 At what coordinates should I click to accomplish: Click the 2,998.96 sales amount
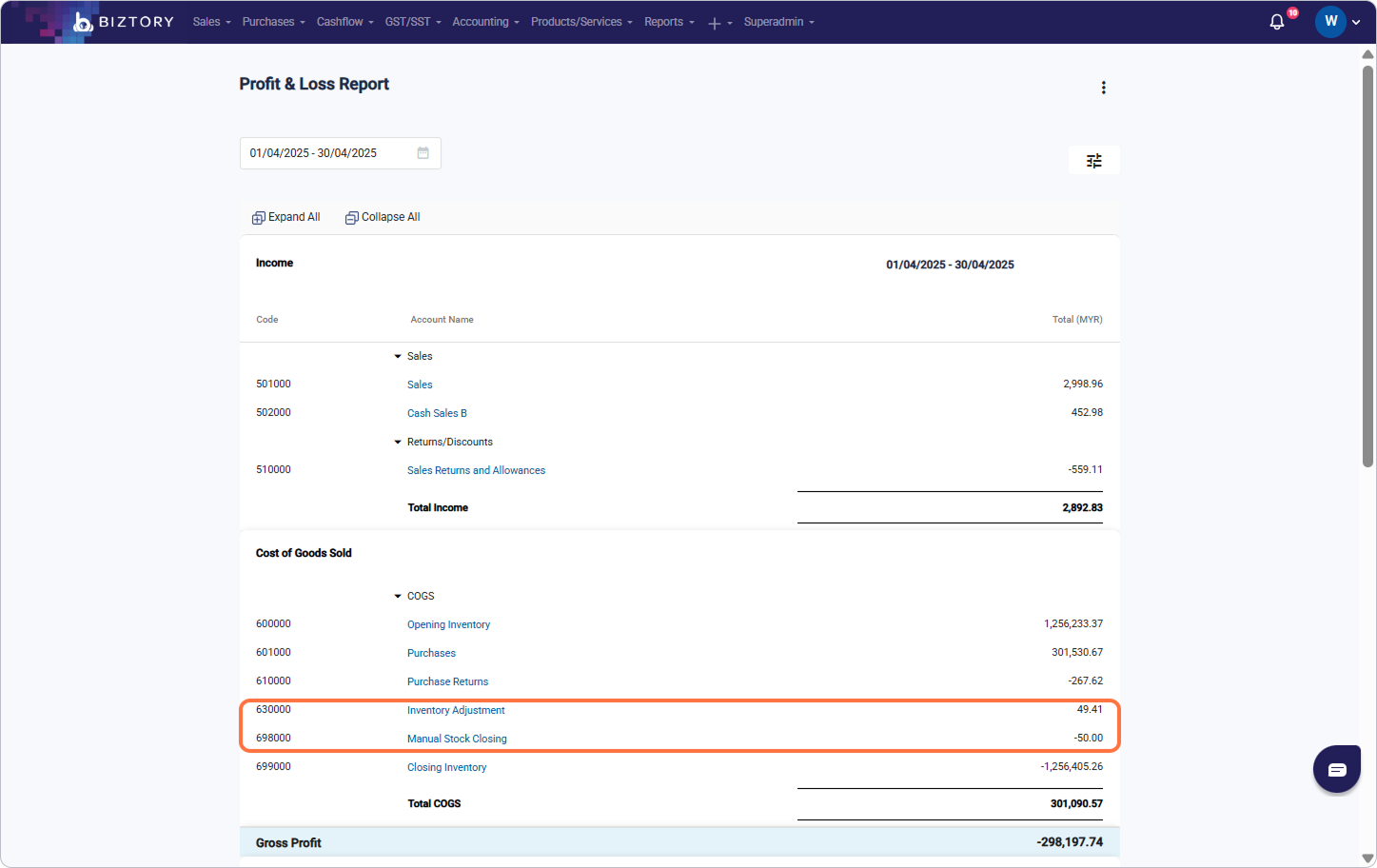coord(1083,384)
